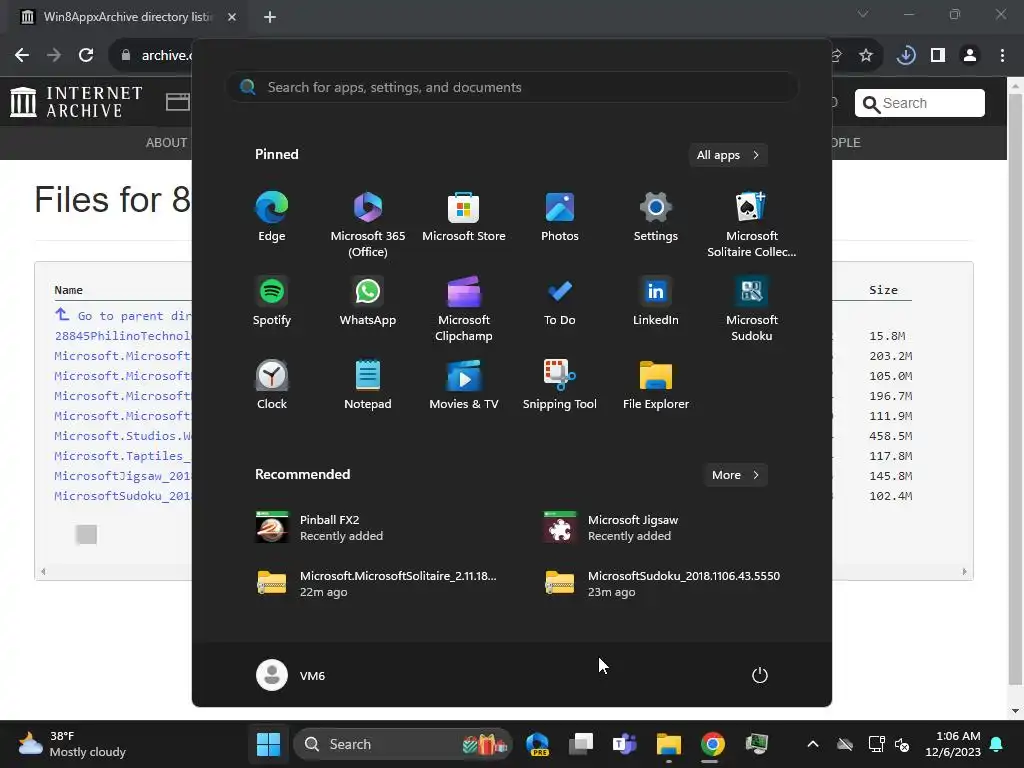Image resolution: width=1024 pixels, height=768 pixels.
Task: Show All apps list
Action: click(728, 155)
